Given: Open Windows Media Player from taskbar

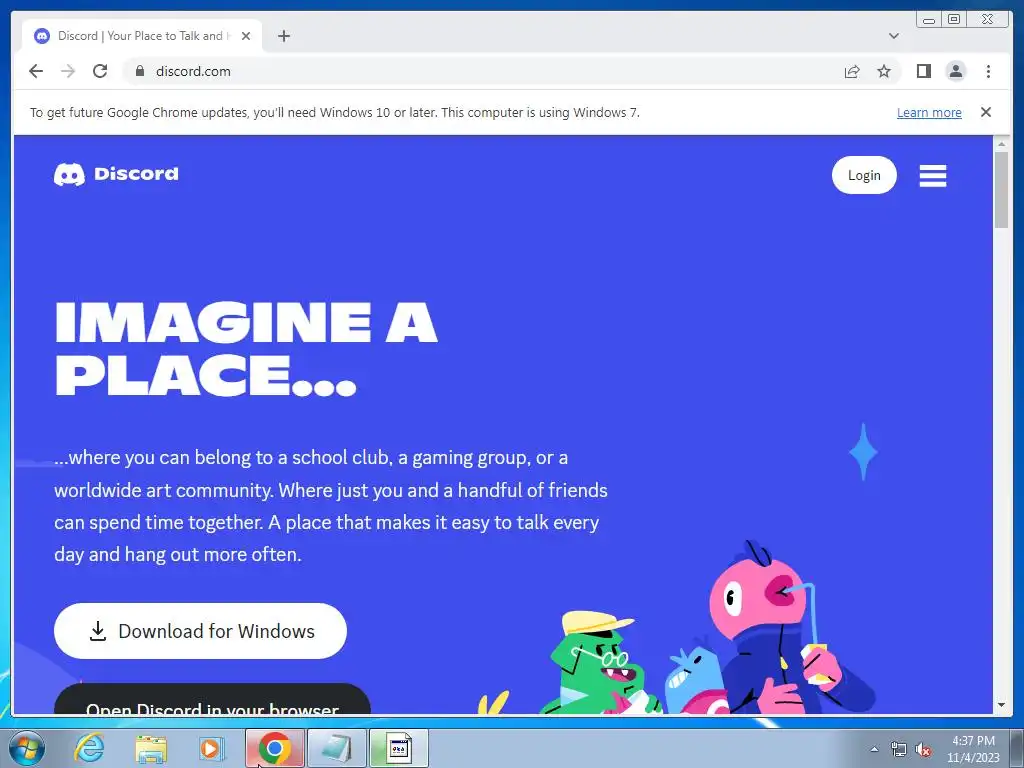Looking at the screenshot, I should coord(212,748).
